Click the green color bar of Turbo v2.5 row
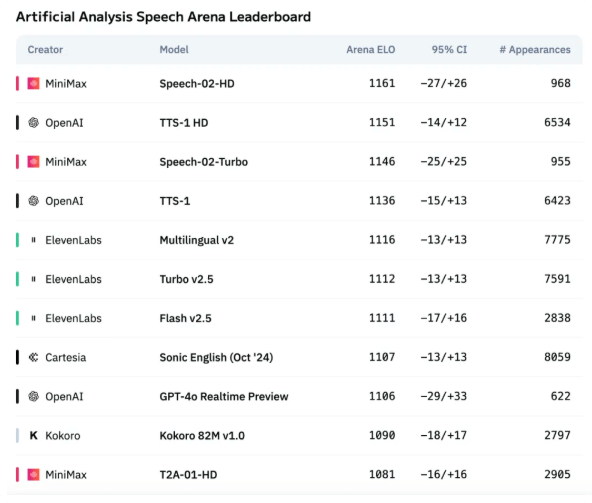This screenshot has height=503, width=592. (x=17, y=279)
